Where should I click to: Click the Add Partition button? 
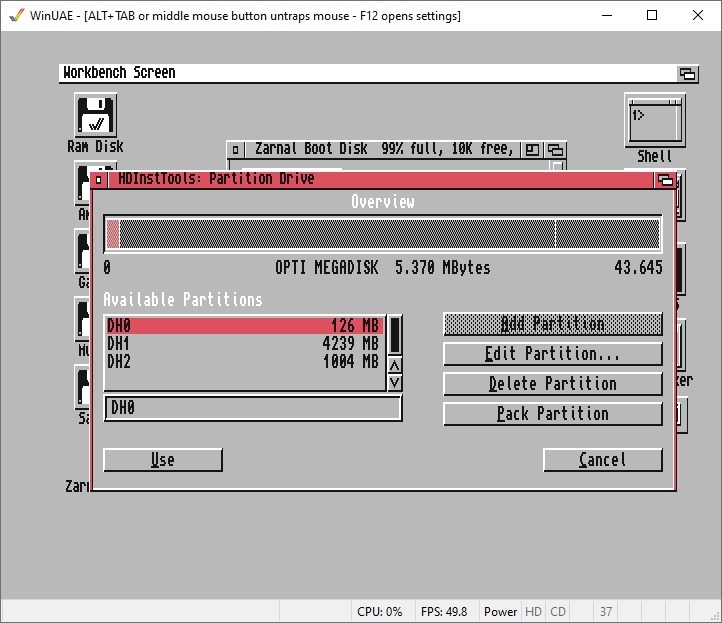point(553,324)
